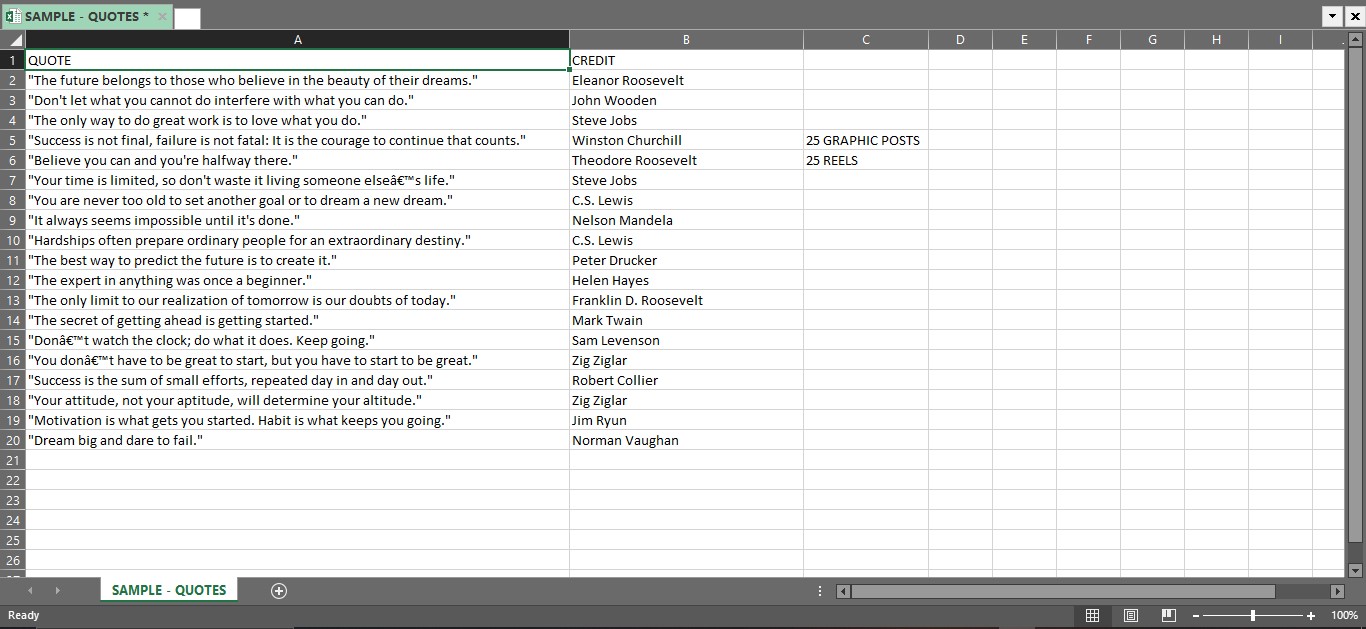Select row 20 header
1366x629 pixels.
13,440
